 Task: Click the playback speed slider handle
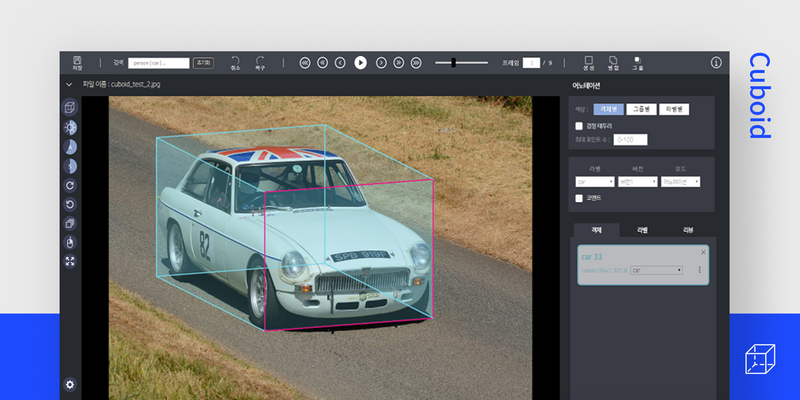point(454,62)
